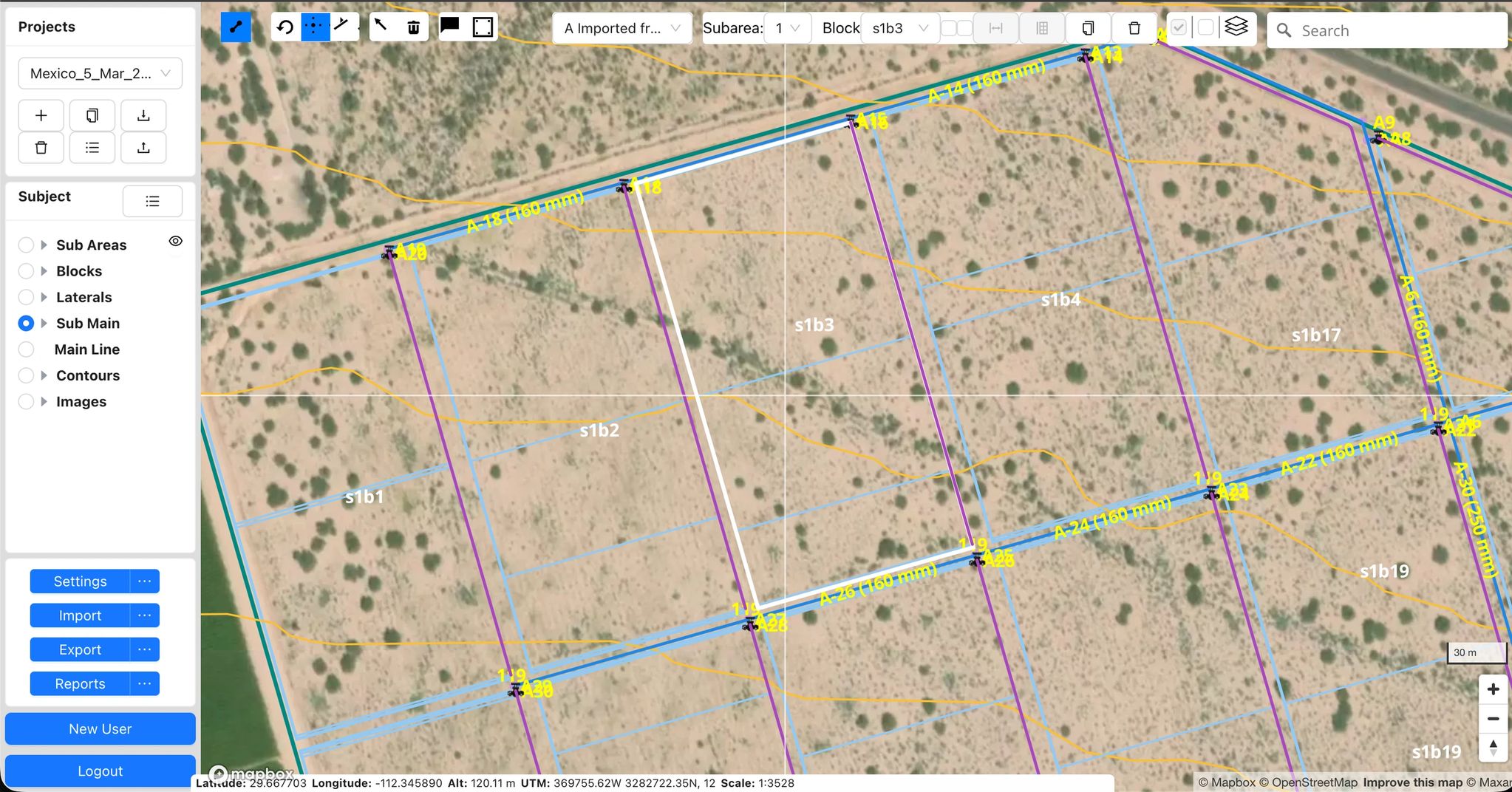This screenshot has width=1512, height=792.
Task: Select the Sub Areas radio button
Action: click(x=26, y=245)
